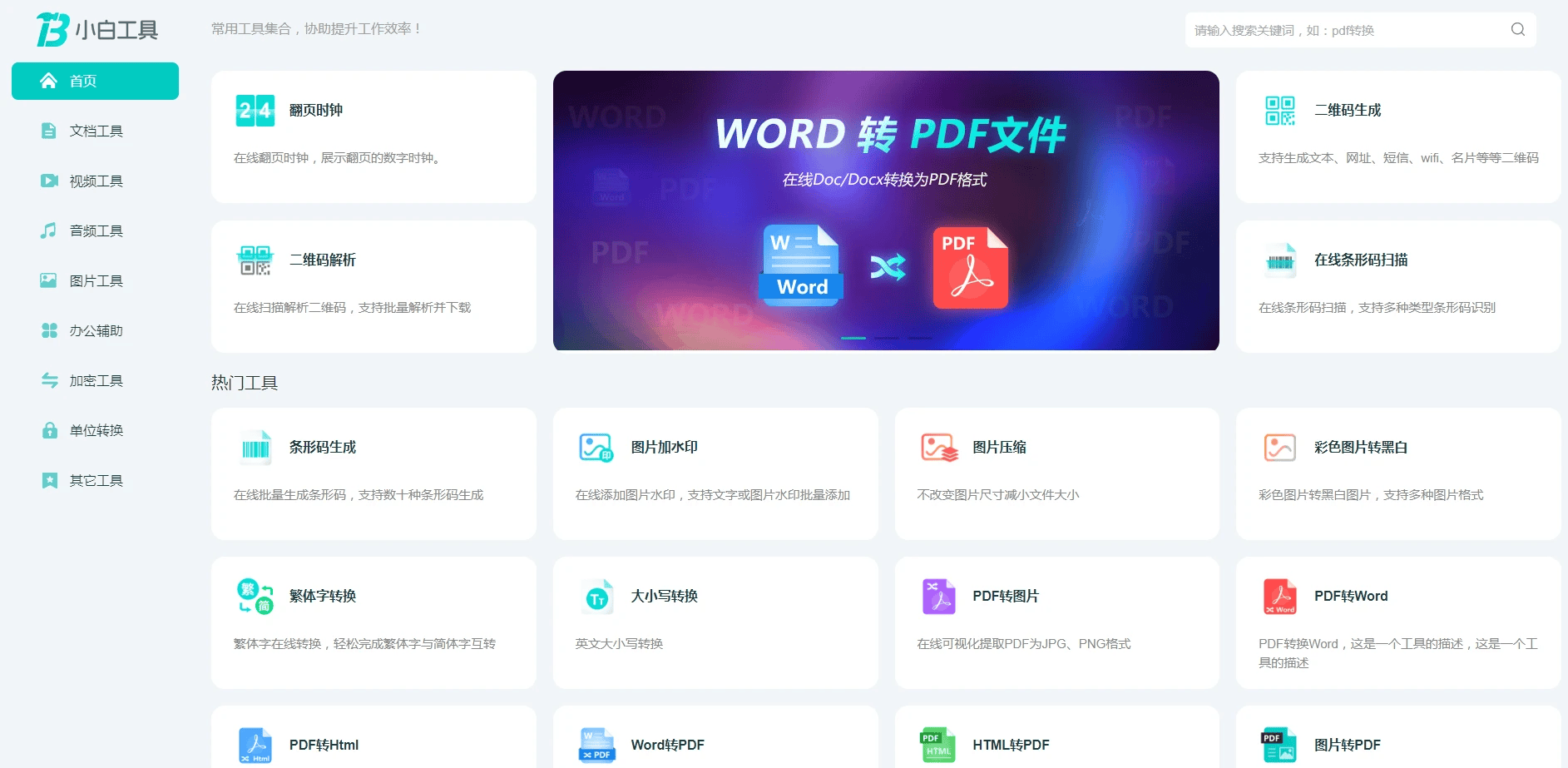
Task: Open 单位转换 sidebar menu
Action: pyautogui.click(x=95, y=430)
